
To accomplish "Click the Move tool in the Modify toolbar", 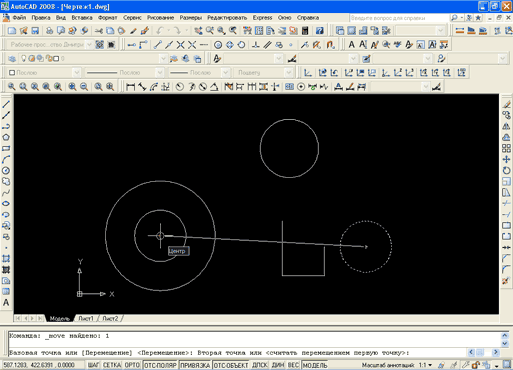I will 506,159.
